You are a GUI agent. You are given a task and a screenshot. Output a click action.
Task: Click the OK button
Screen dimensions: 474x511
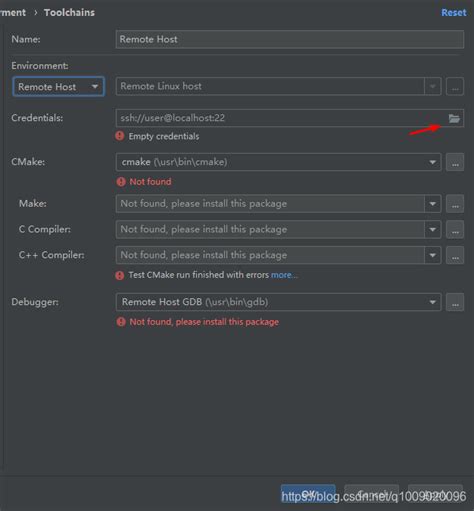(x=308, y=494)
